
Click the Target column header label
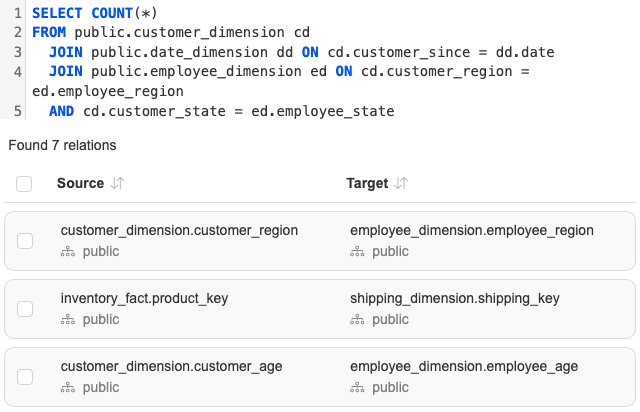pyautogui.click(x=367, y=184)
